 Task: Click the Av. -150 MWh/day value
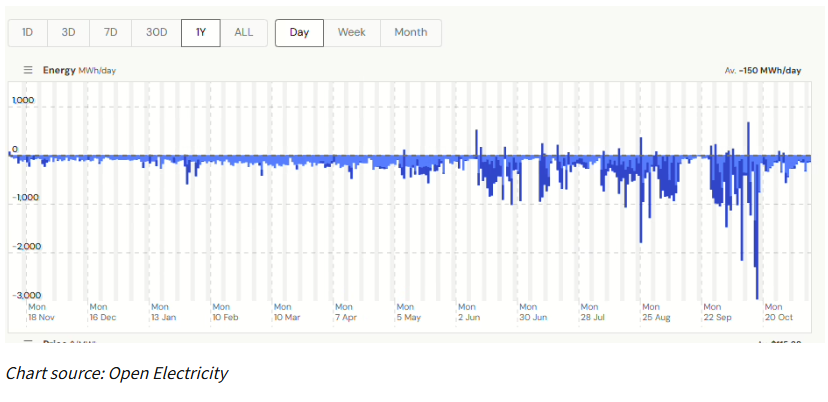[x=763, y=71]
